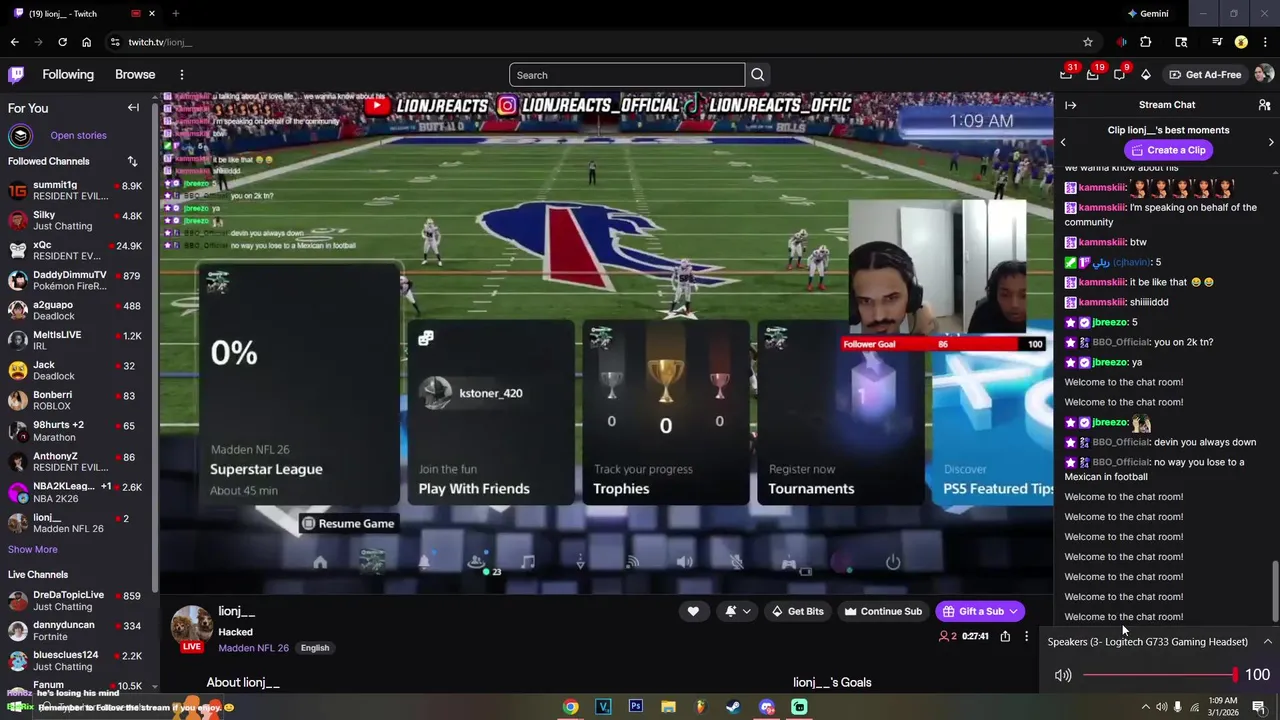Open lionj__ channel avatar below the player

(x=192, y=626)
